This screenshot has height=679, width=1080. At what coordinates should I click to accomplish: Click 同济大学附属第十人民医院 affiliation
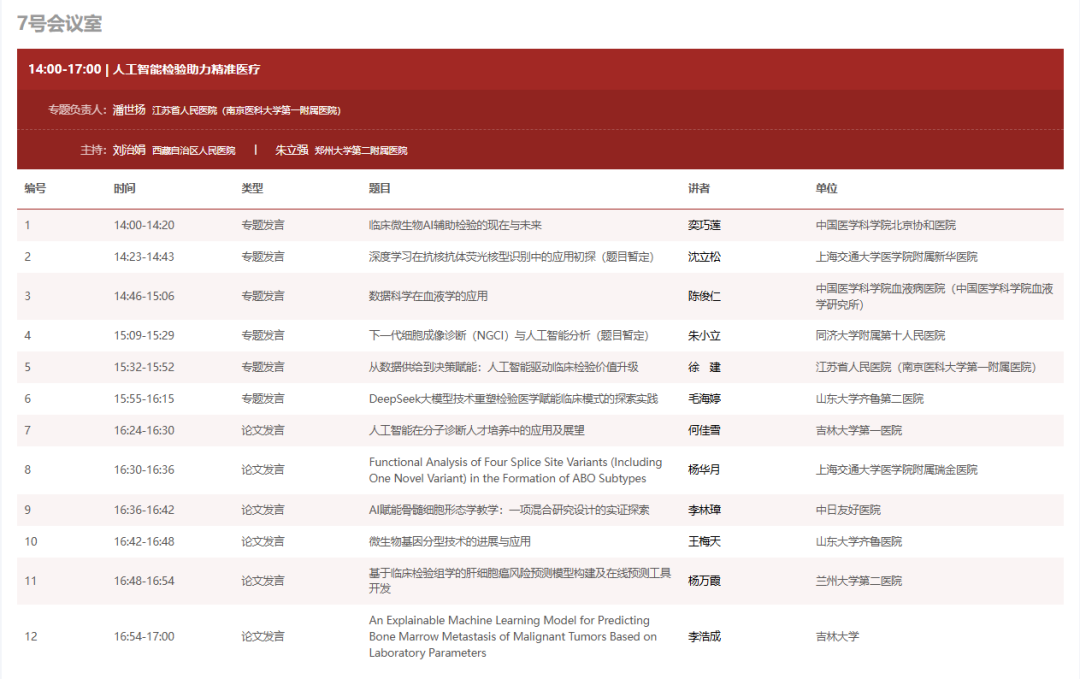tap(880, 335)
